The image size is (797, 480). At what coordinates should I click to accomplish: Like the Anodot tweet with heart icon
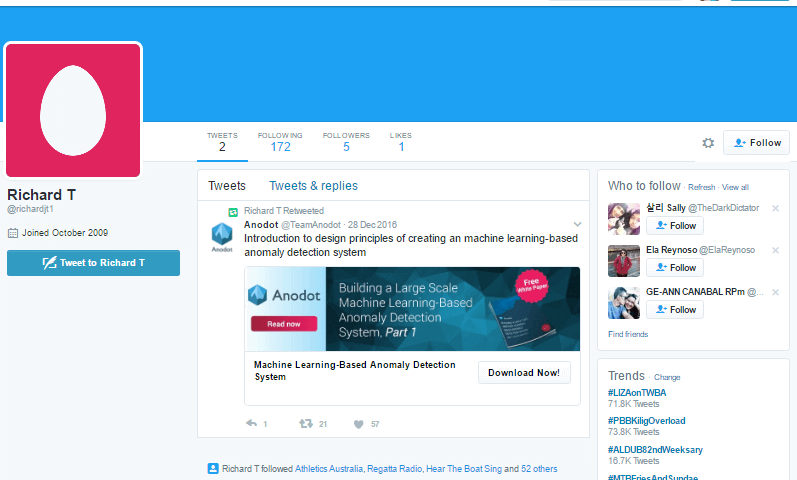(x=358, y=424)
